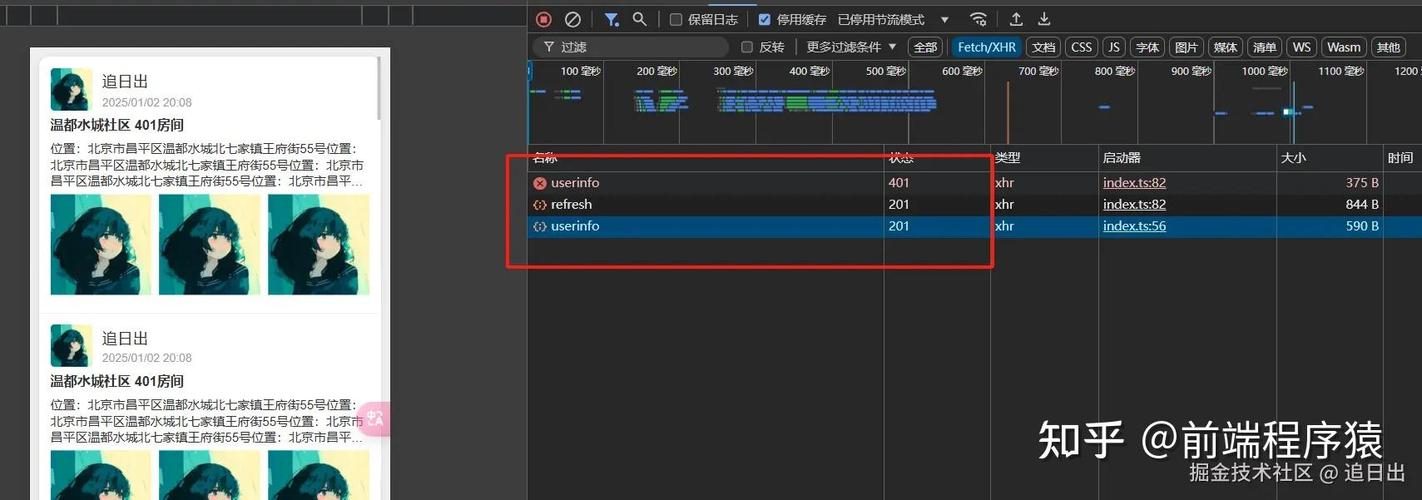1422x500 pixels.
Task: Tick the invert (反转) checkbox
Action: [x=747, y=47]
